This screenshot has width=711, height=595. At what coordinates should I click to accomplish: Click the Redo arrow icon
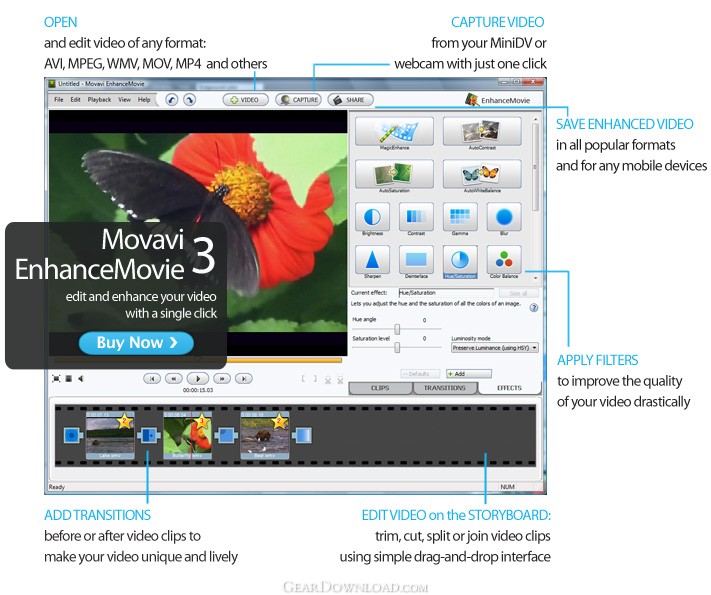click(189, 100)
